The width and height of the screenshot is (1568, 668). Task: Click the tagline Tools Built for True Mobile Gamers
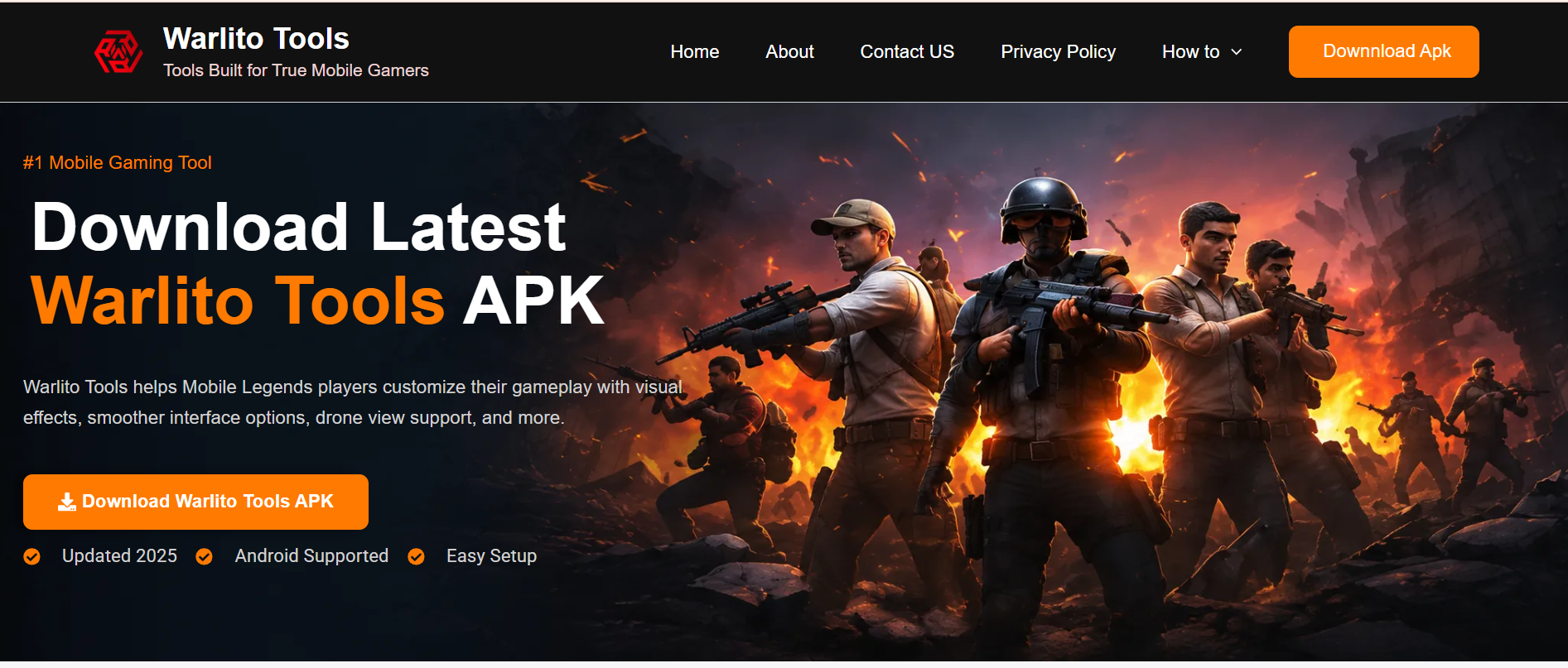296,70
